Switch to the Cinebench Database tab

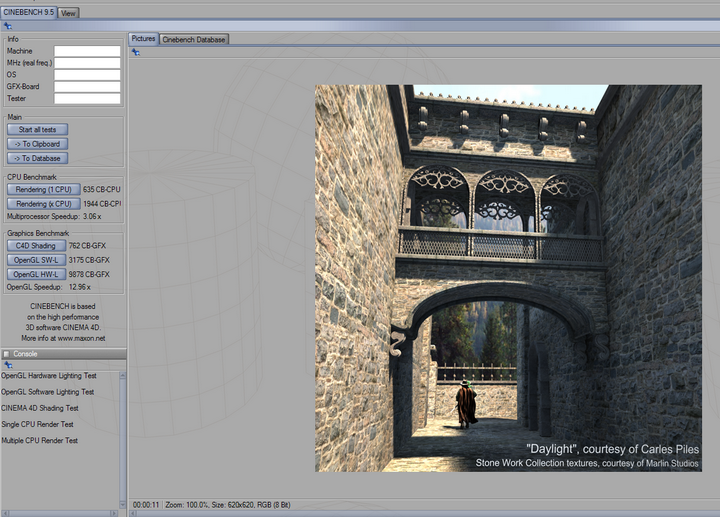[x=194, y=39]
